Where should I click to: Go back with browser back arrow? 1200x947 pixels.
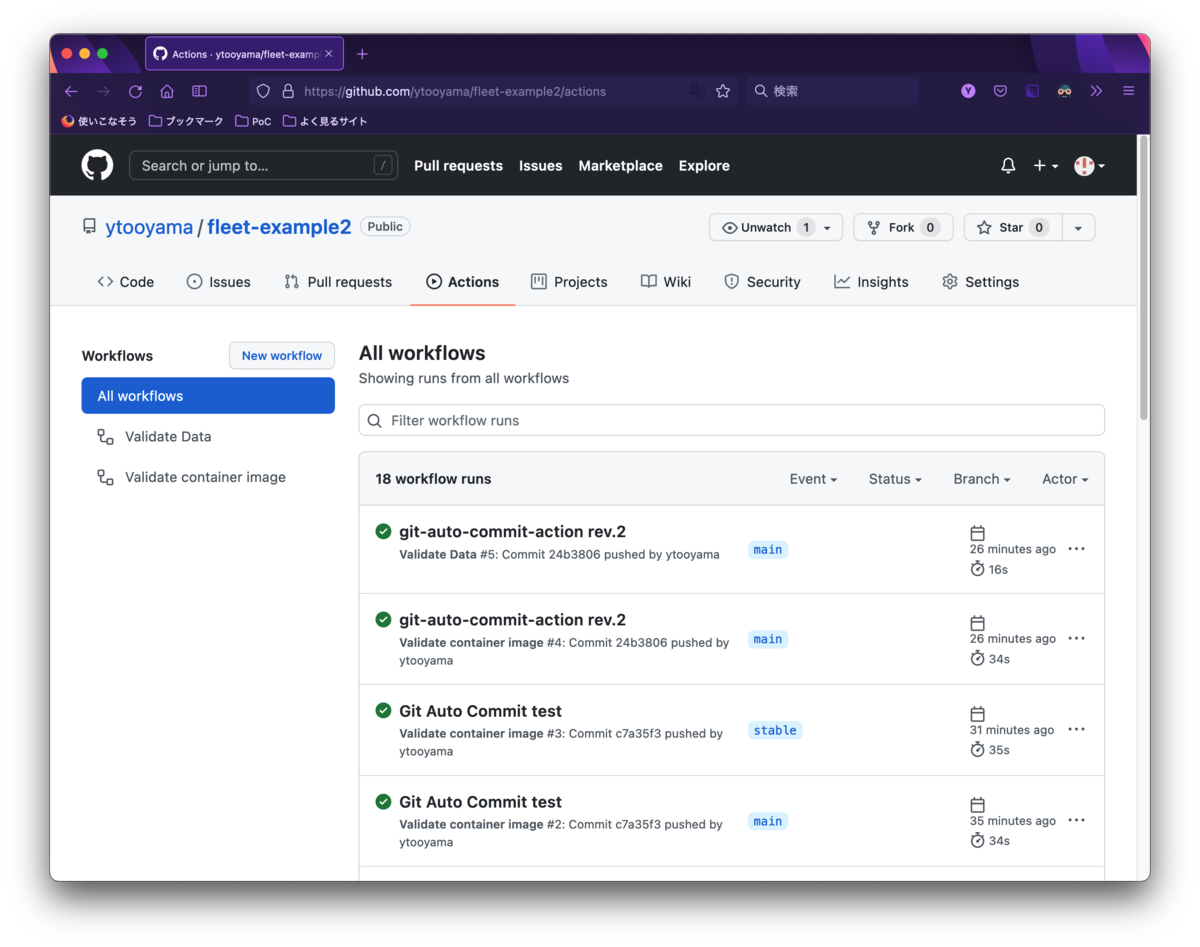71,91
